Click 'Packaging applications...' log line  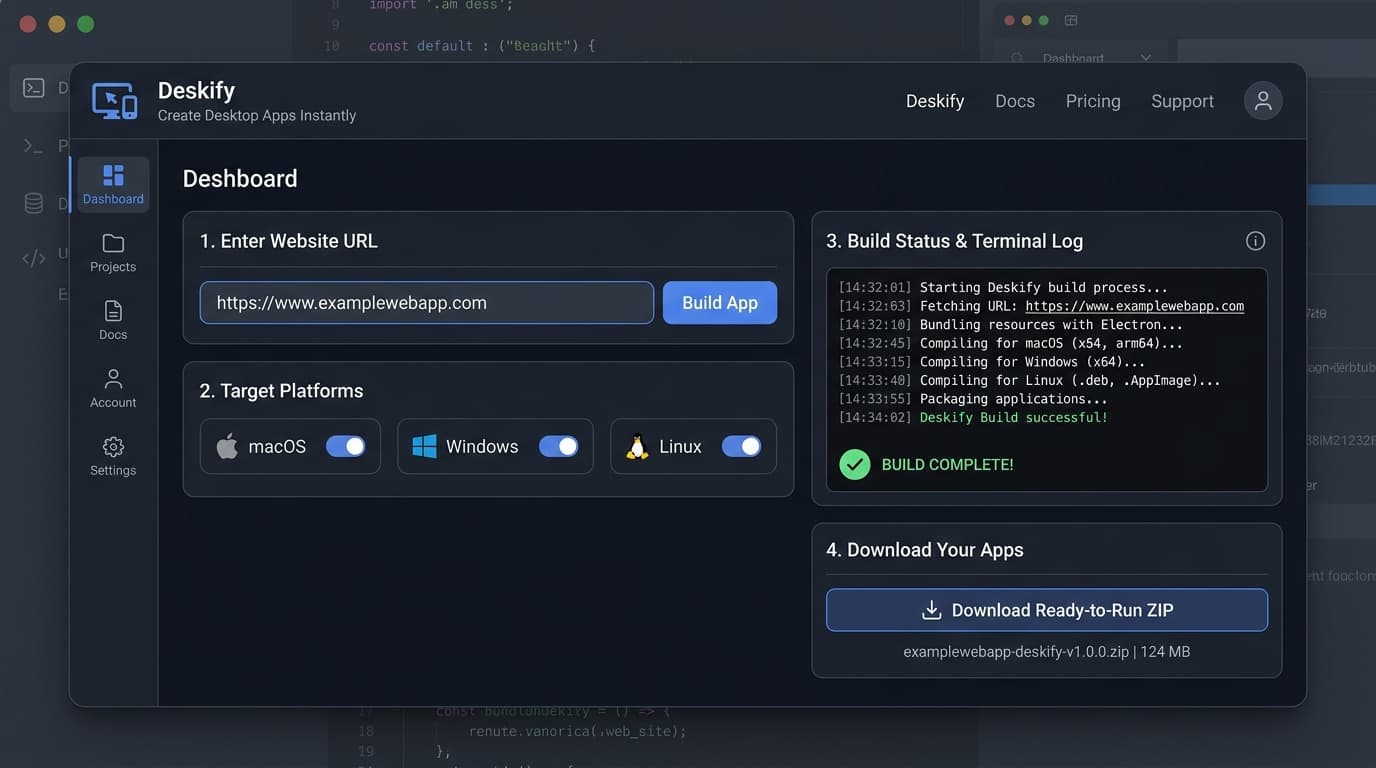(1013, 398)
